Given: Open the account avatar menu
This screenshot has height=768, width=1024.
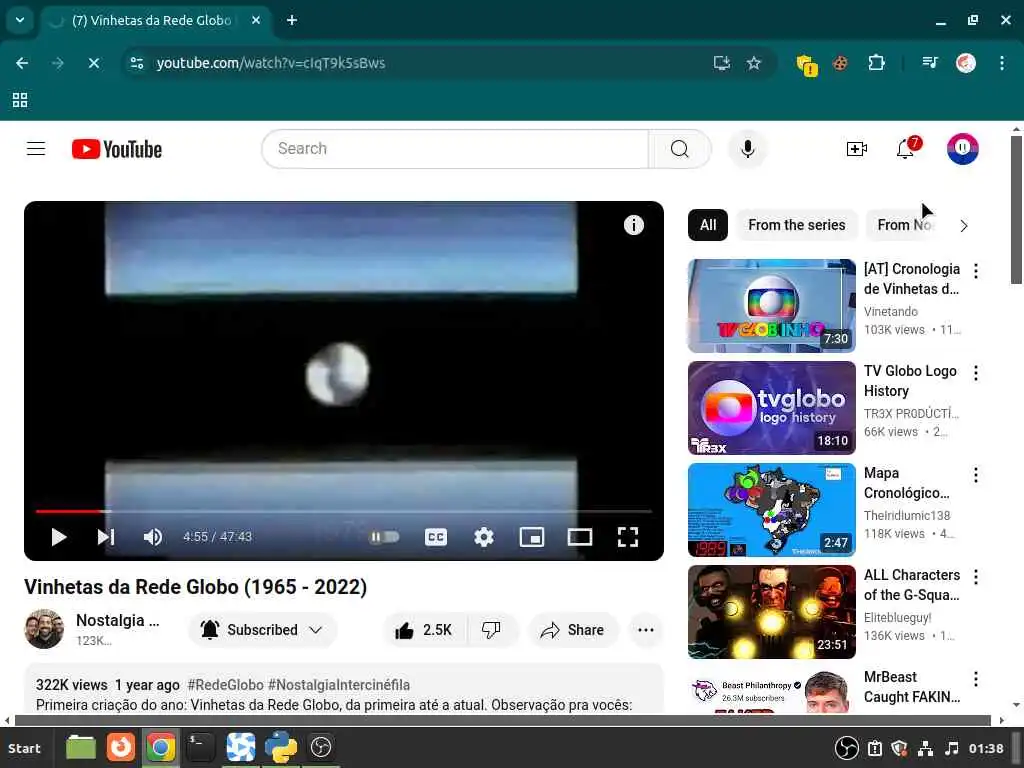Looking at the screenshot, I should 963,149.
